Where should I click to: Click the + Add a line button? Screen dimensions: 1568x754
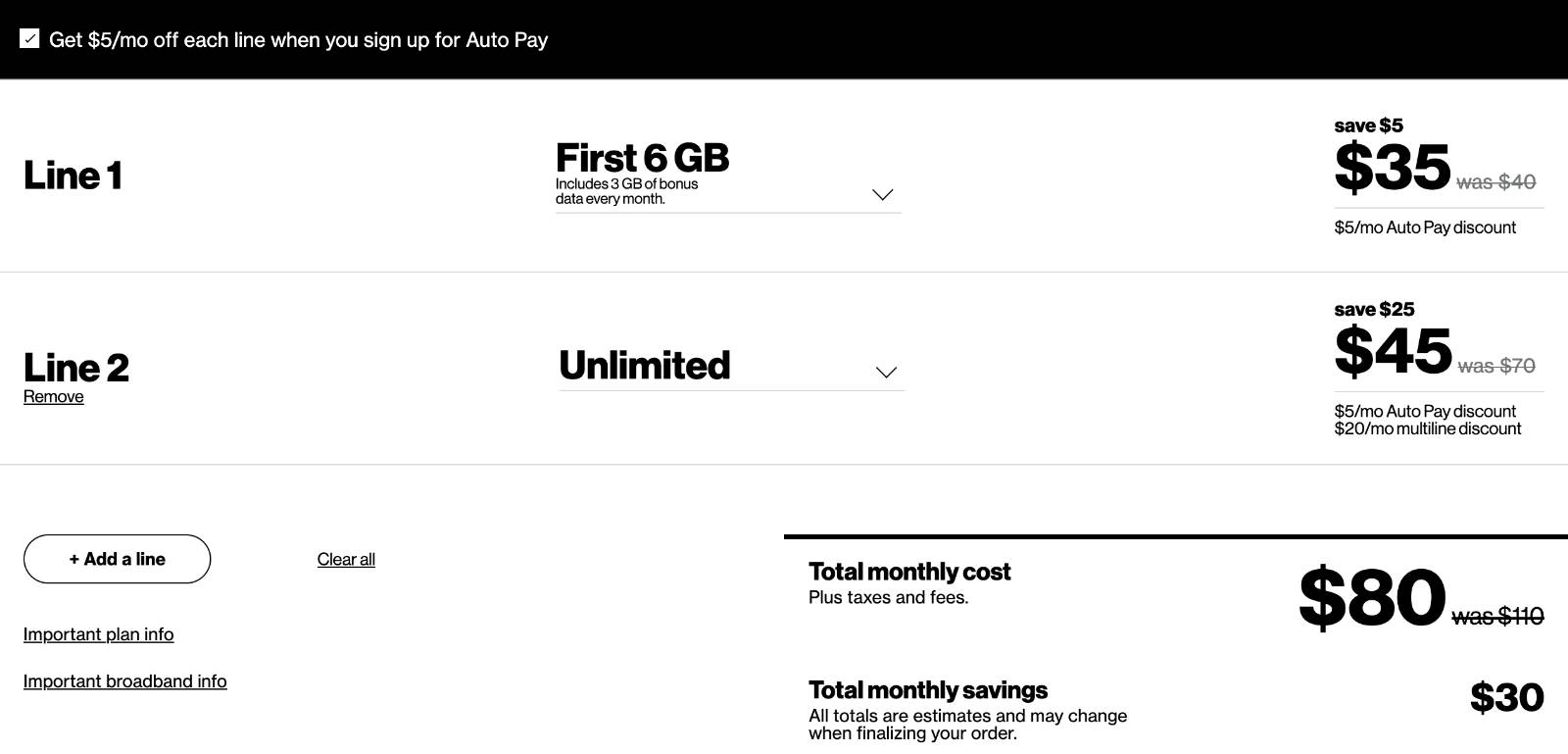click(x=117, y=559)
